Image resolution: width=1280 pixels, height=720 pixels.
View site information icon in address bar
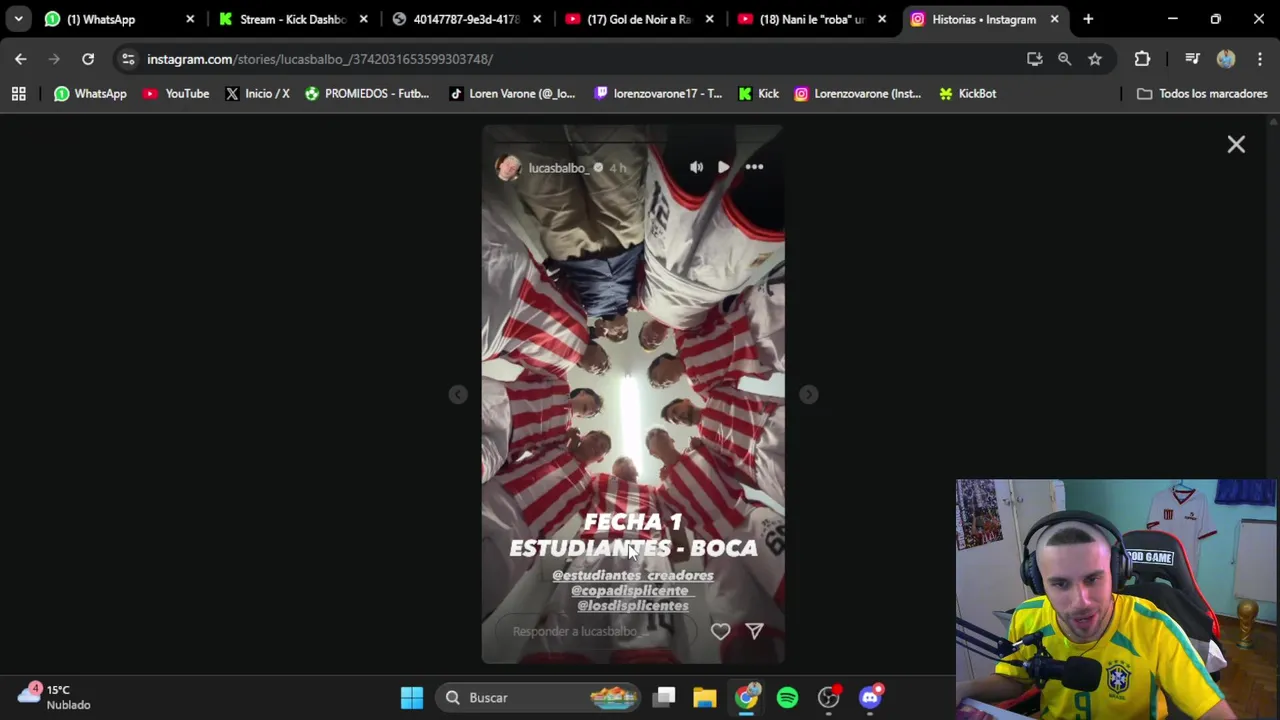128,59
